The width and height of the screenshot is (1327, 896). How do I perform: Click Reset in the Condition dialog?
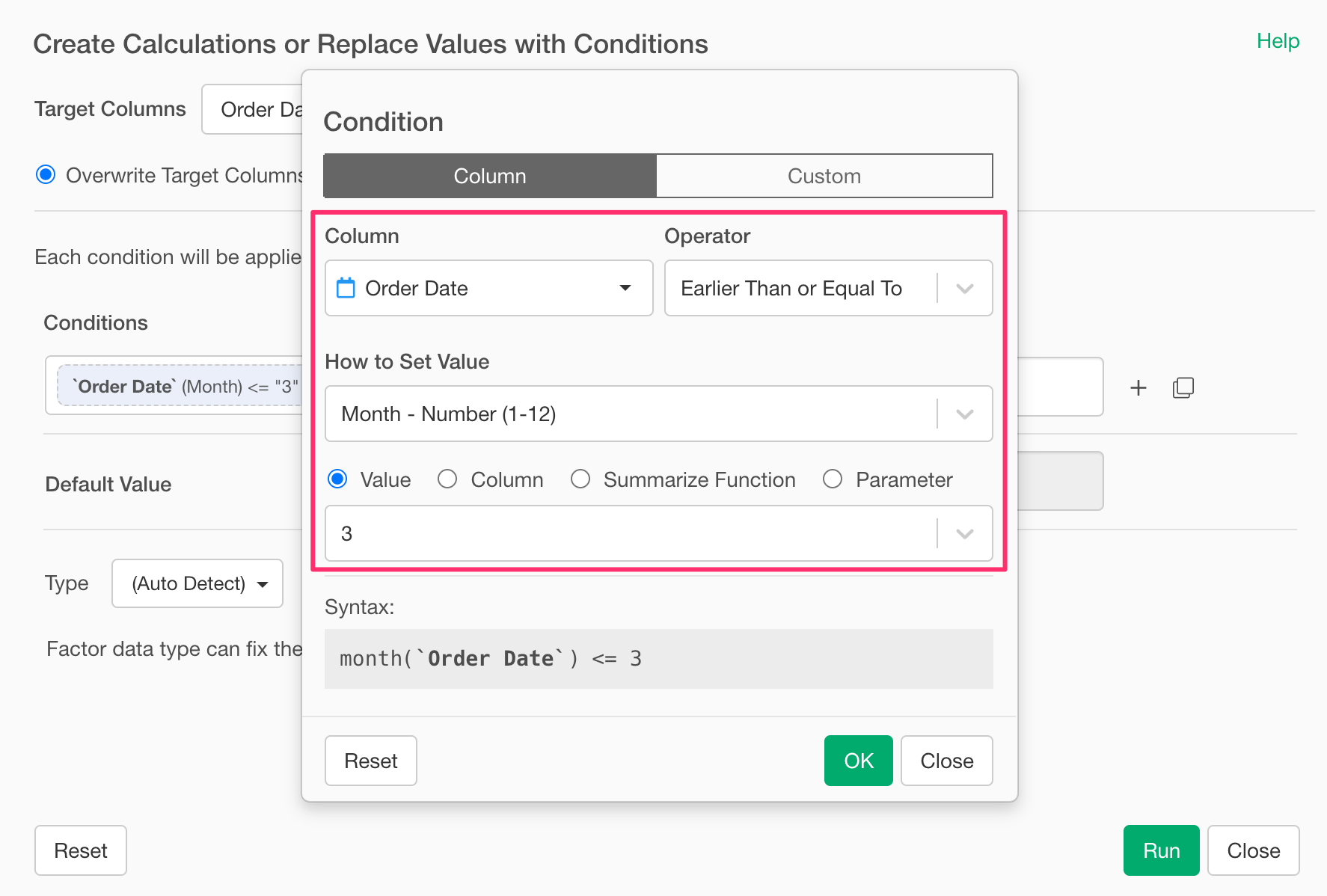370,761
